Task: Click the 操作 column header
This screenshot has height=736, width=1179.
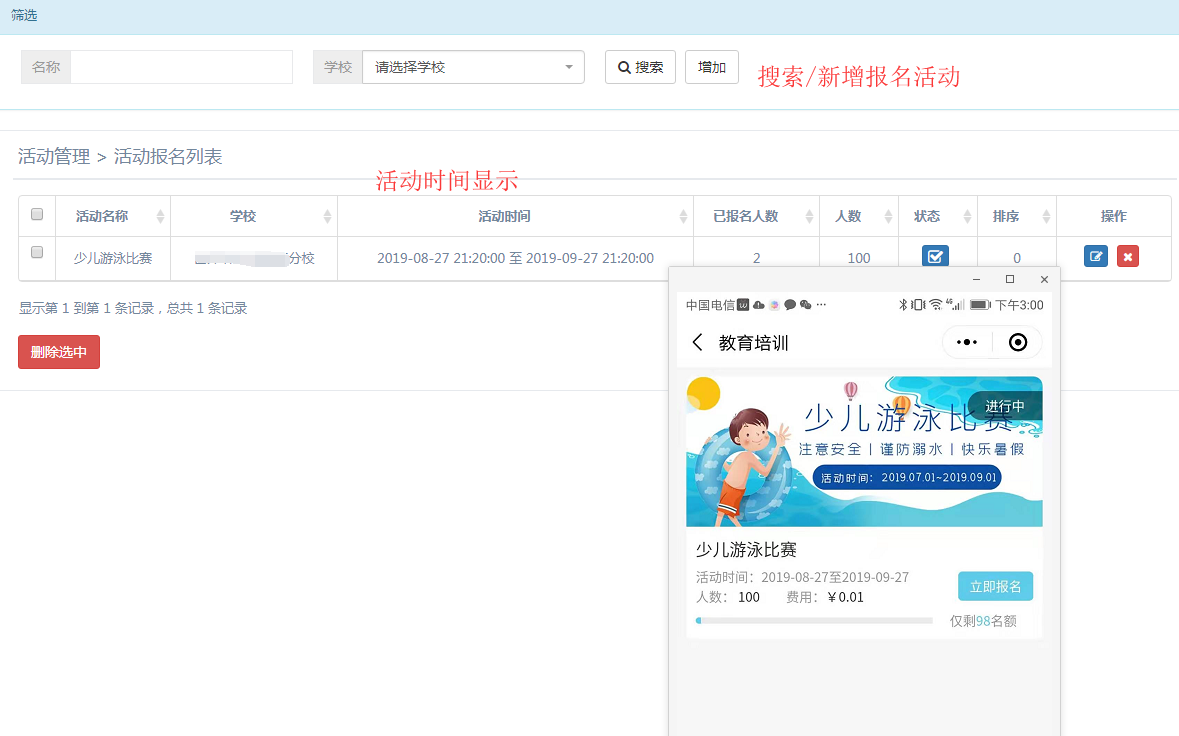Action: (1114, 217)
